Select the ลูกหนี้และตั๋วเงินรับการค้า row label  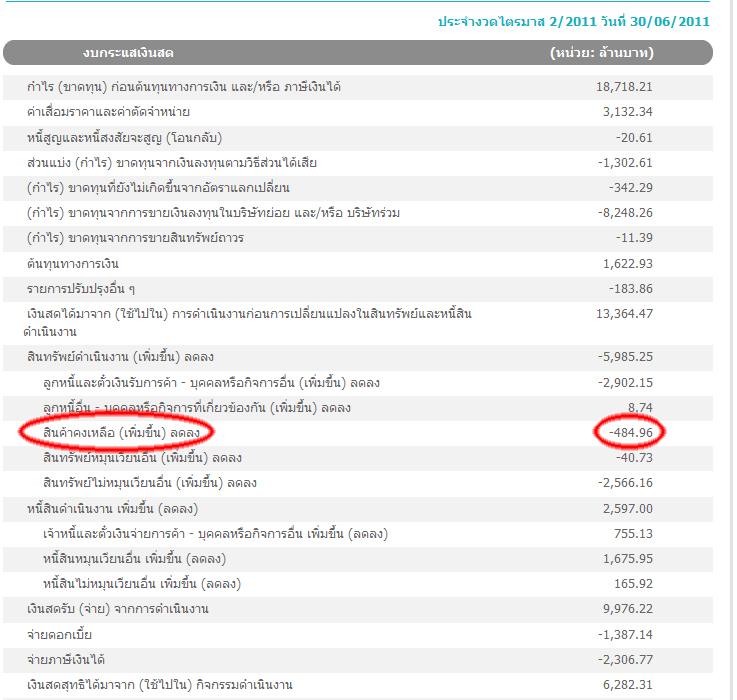tap(211, 383)
